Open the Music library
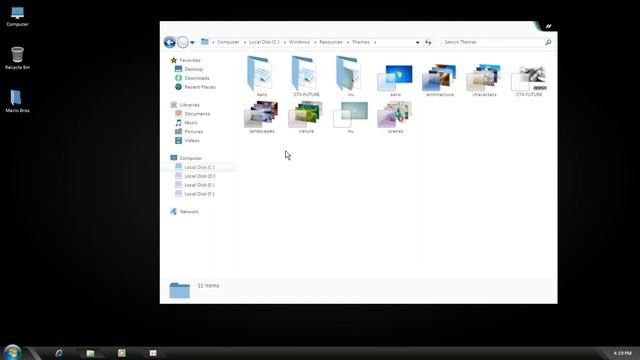The image size is (640, 360). tap(191, 123)
